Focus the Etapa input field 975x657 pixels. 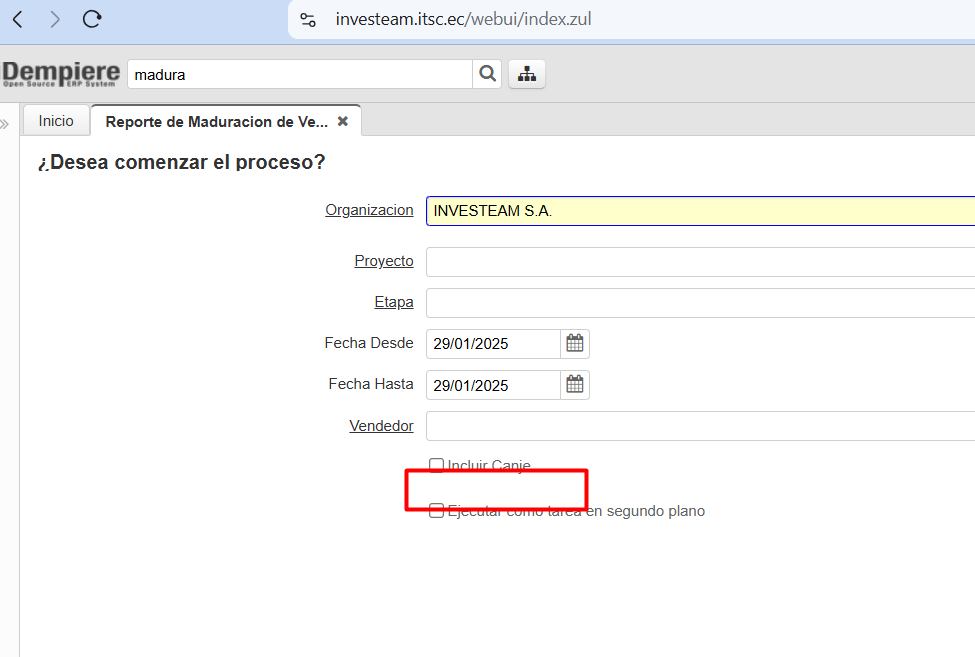pyautogui.click(x=700, y=303)
